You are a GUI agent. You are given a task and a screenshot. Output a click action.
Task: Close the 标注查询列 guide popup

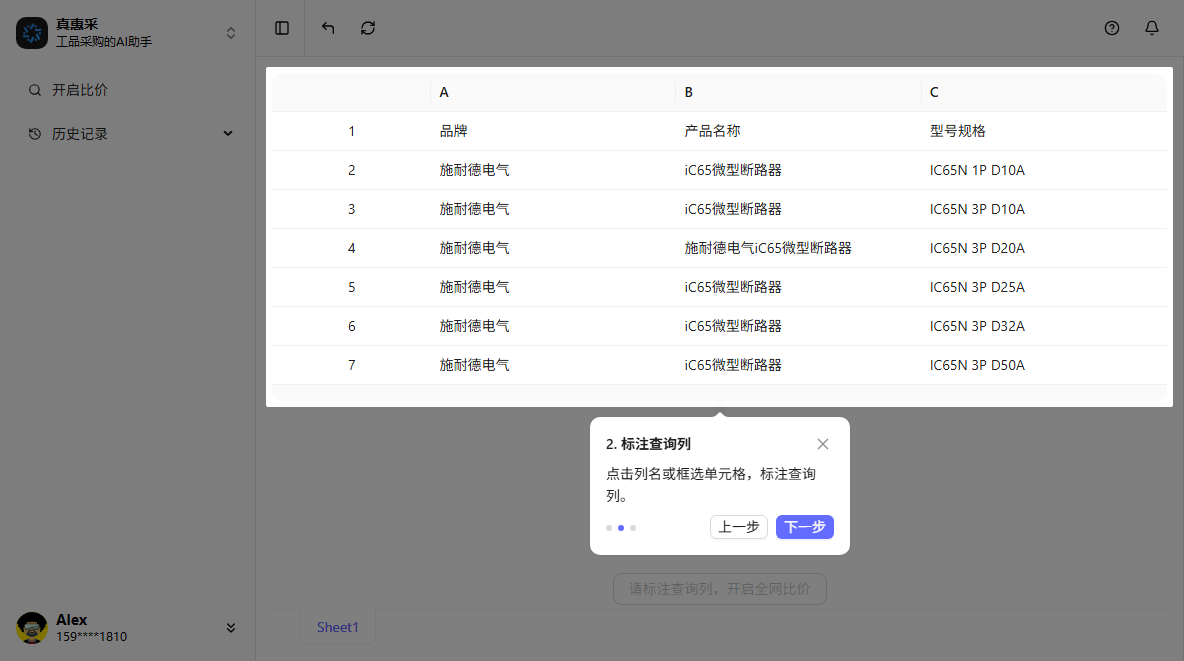pyautogui.click(x=823, y=444)
